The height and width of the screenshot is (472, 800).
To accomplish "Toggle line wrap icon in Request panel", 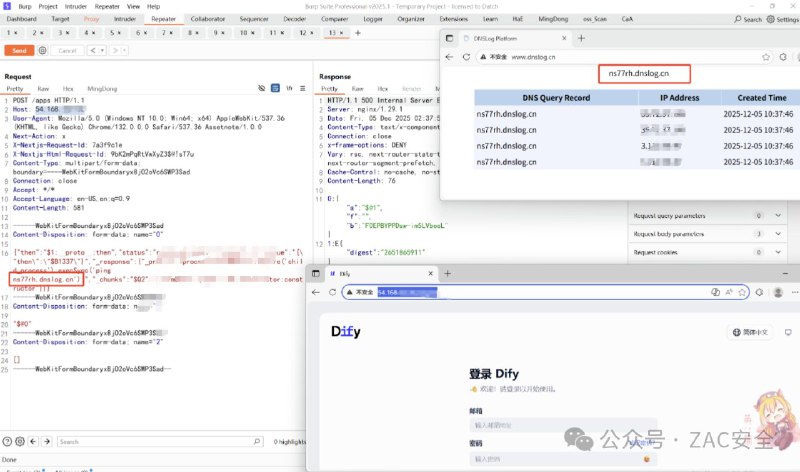I will tap(276, 88).
